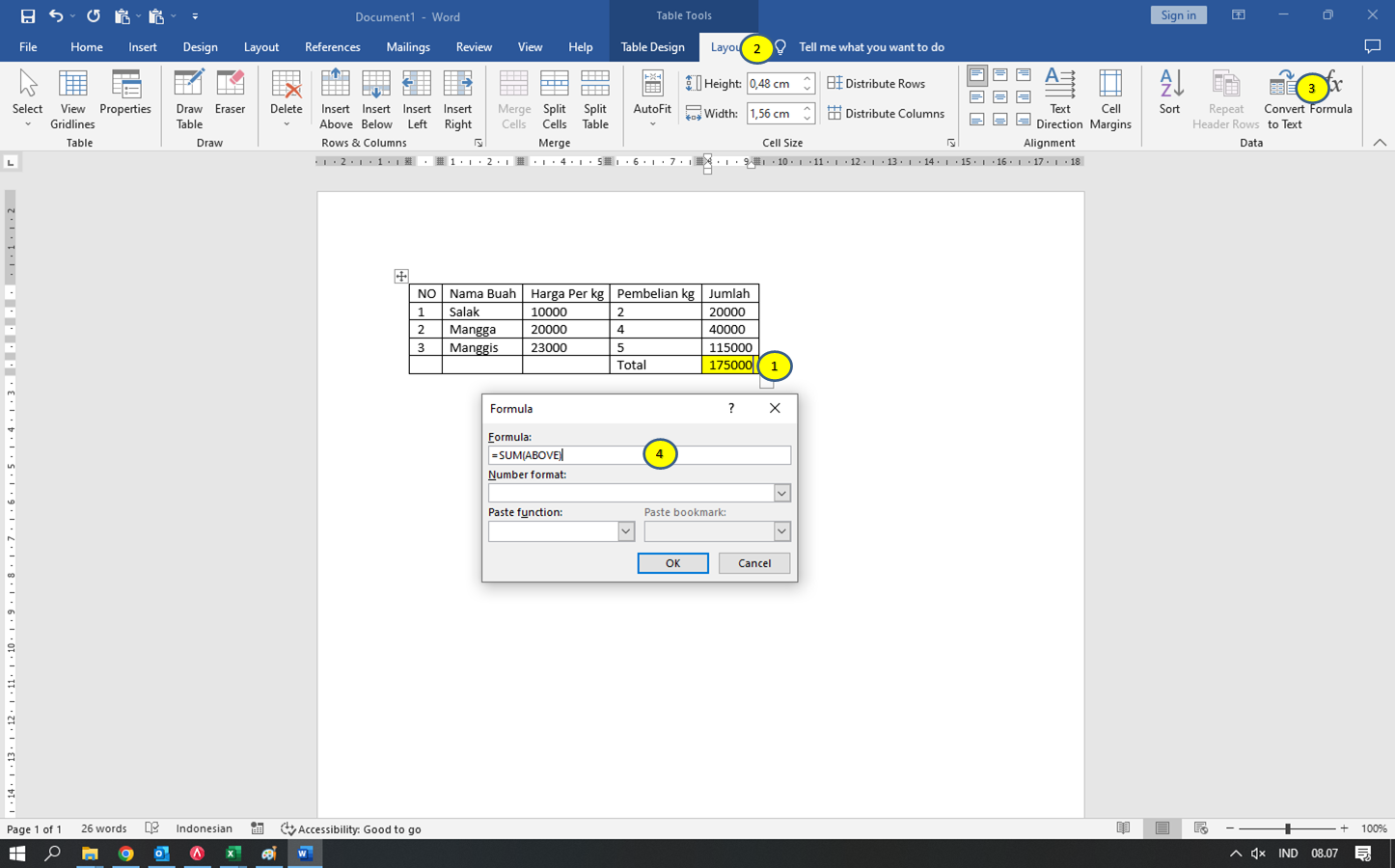1395x868 pixels.
Task: Click the Indonesian language indicator
Action: (x=204, y=829)
